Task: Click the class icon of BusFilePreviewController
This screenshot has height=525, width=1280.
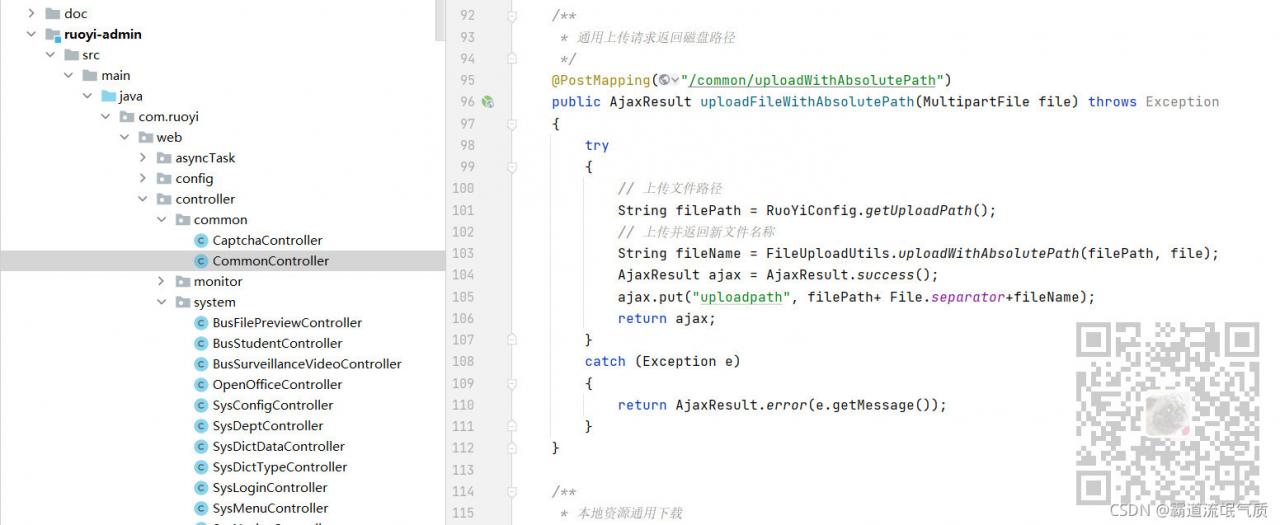Action: coord(201,323)
